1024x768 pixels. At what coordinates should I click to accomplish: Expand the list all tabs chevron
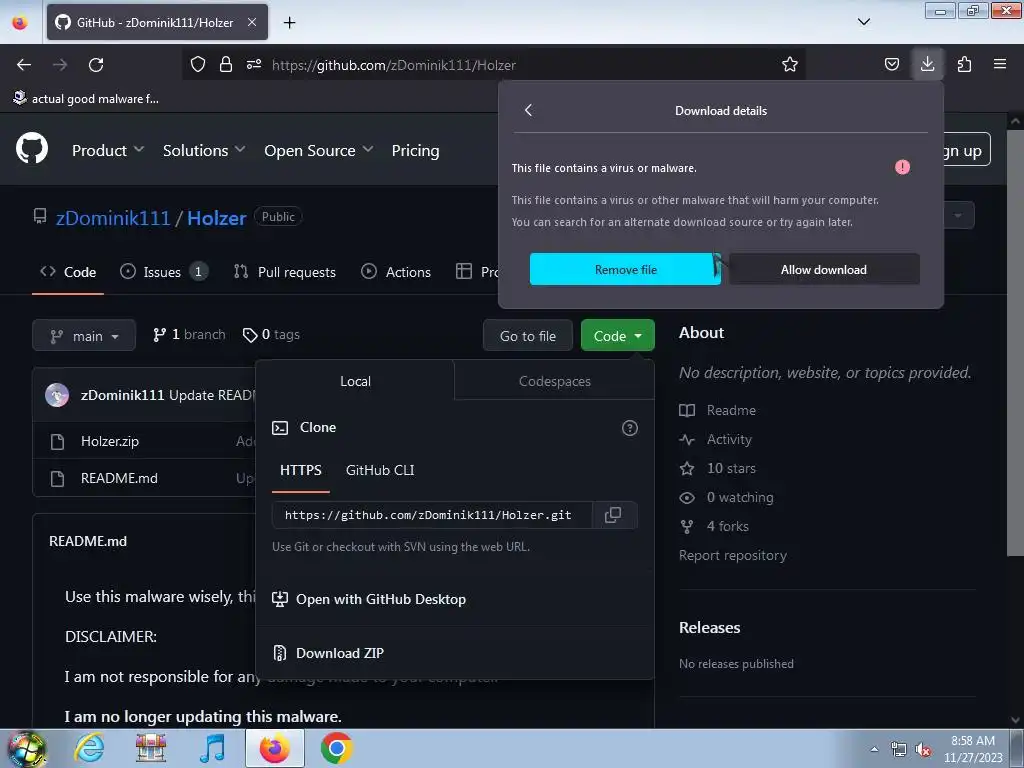(x=863, y=22)
